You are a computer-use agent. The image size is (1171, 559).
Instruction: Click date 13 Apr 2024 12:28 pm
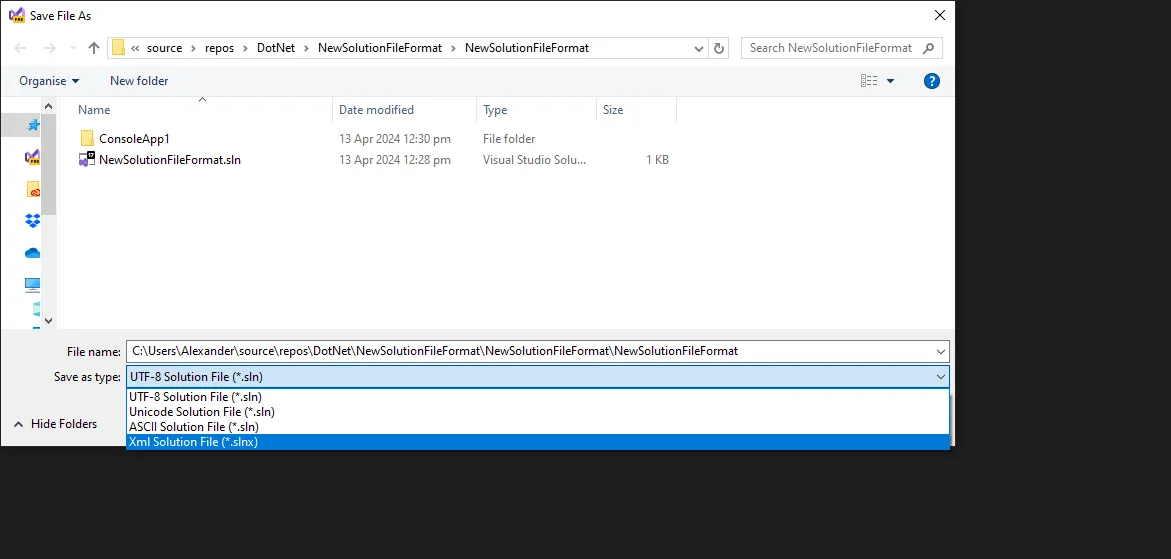(394, 160)
